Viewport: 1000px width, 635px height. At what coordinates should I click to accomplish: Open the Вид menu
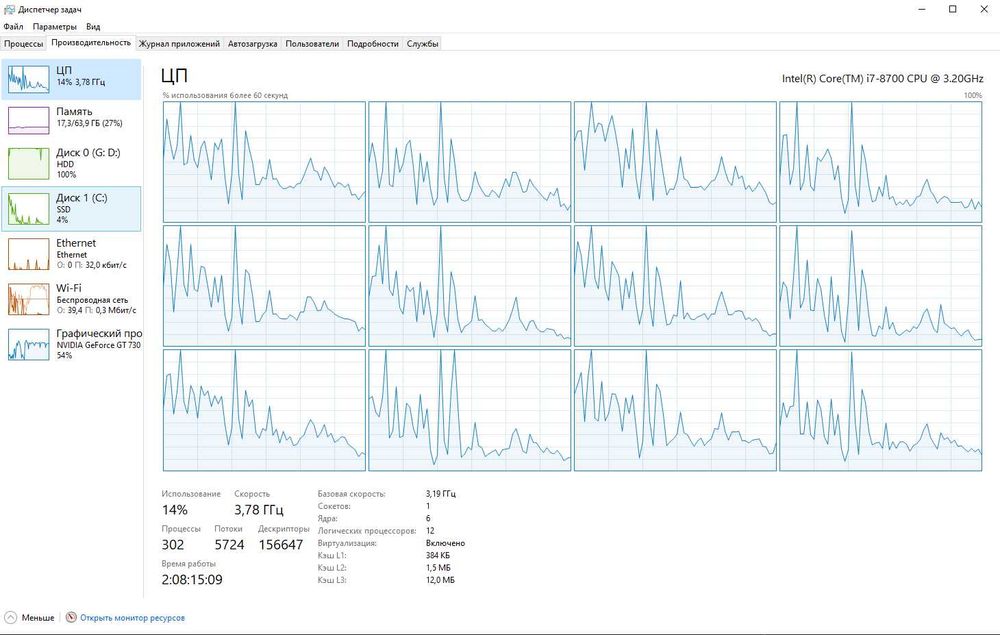(x=93, y=27)
